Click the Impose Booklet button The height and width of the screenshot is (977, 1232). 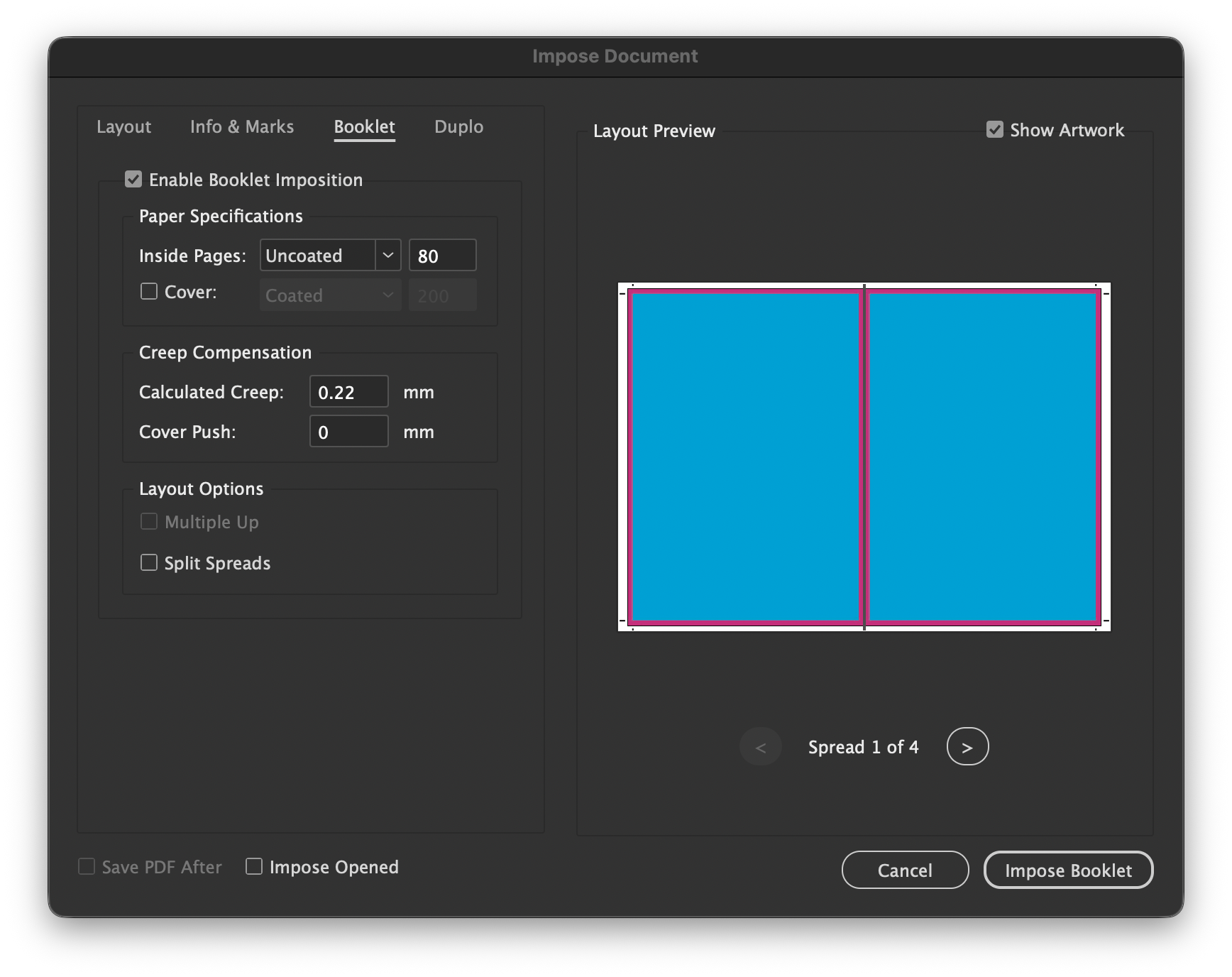pos(1067,870)
